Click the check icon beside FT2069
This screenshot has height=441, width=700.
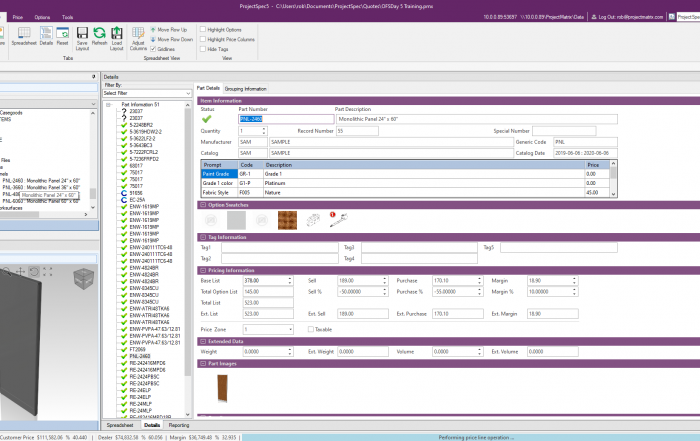tap(124, 349)
